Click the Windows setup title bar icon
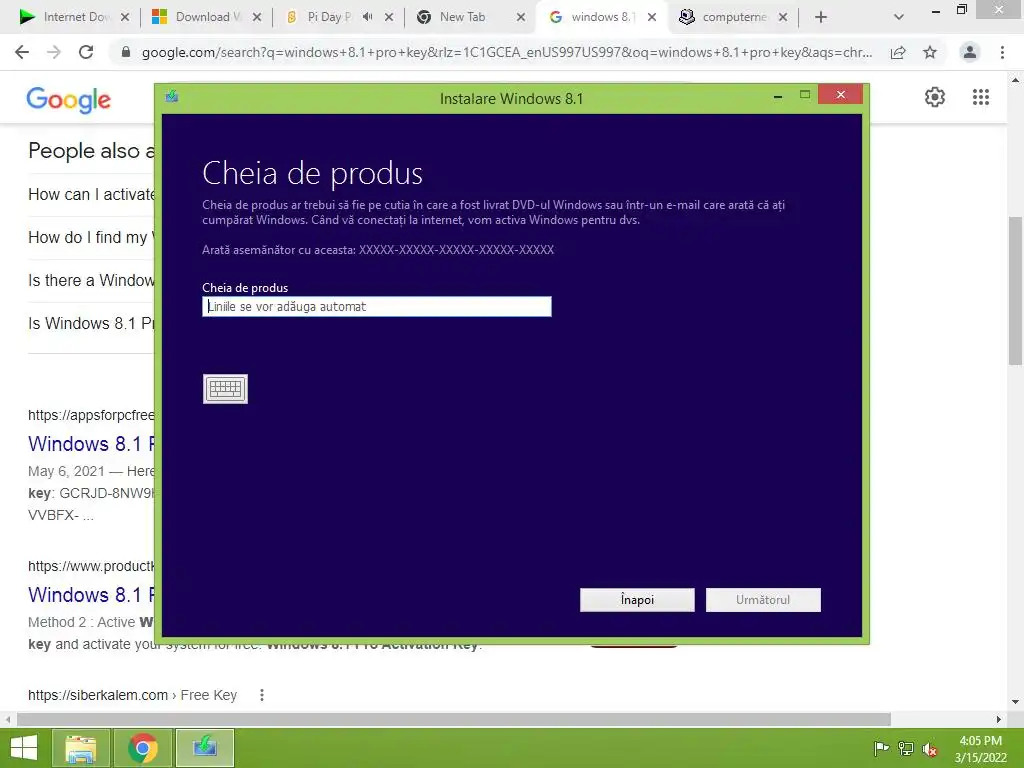The width and height of the screenshot is (1024, 768). (172, 97)
